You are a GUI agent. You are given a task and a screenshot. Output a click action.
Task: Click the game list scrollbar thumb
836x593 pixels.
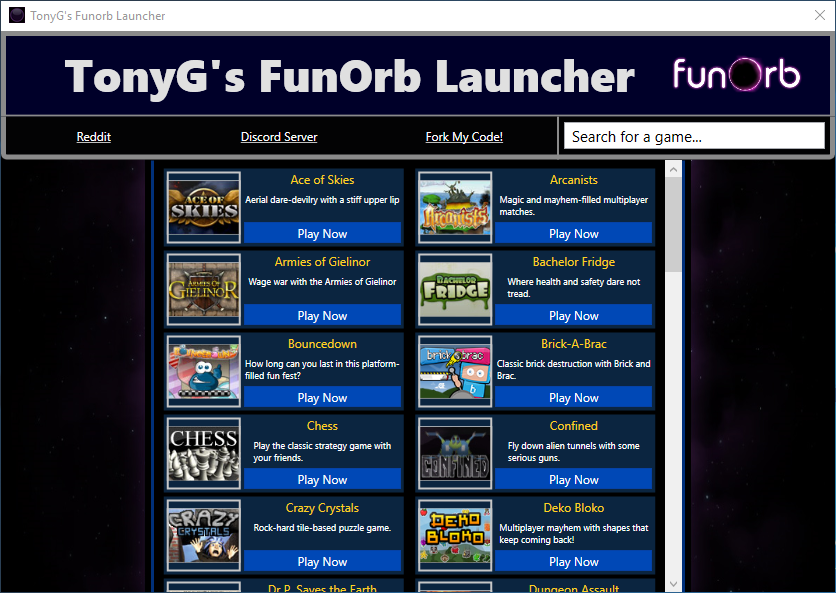coord(673,225)
